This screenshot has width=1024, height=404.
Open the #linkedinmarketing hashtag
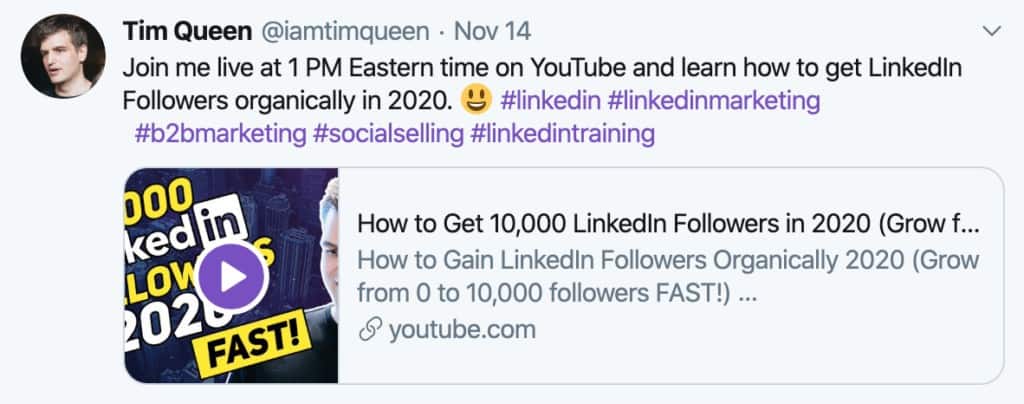tap(714, 101)
